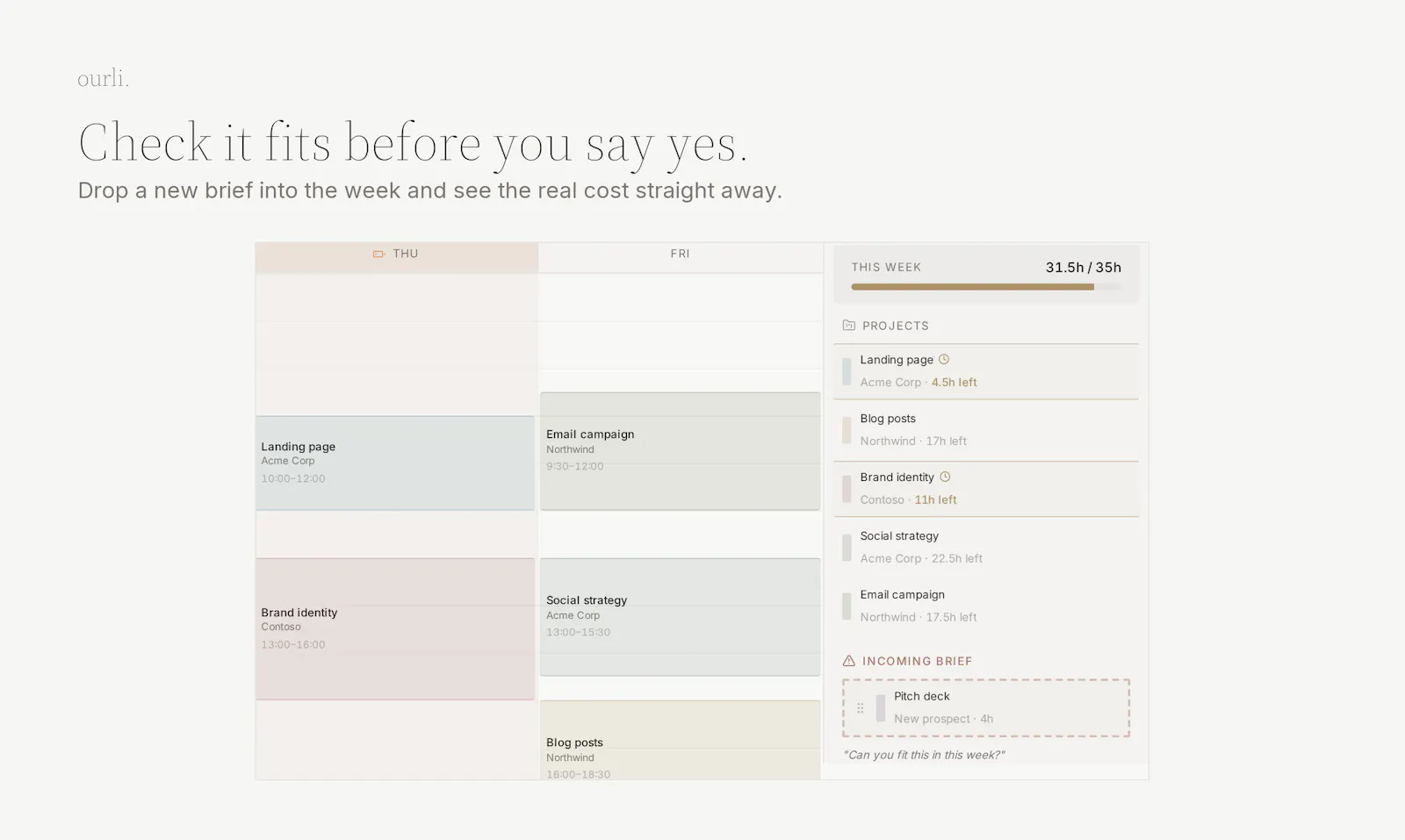
Task: Click the '4.5h left' label
Action: [955, 383]
